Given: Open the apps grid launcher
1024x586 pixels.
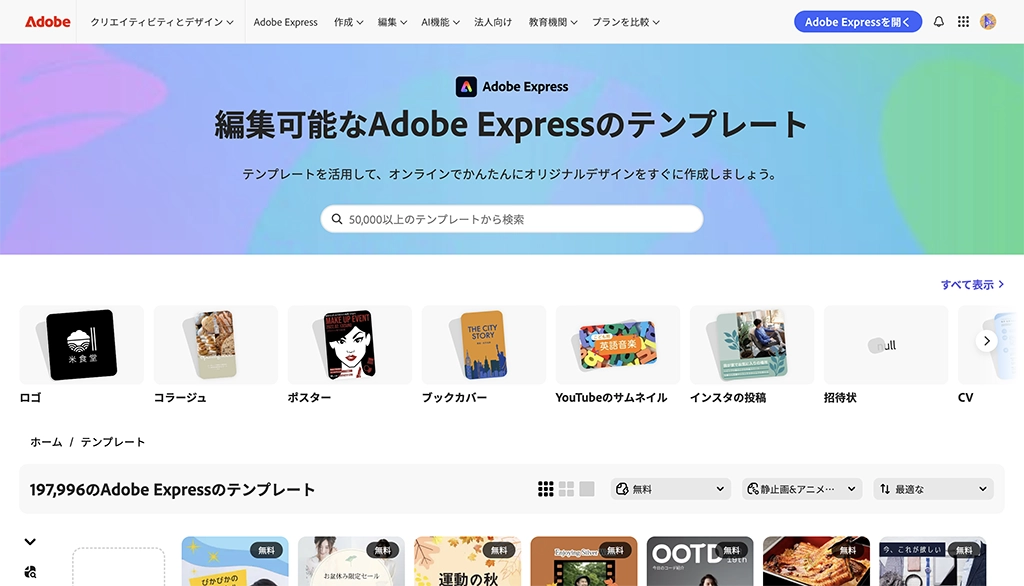Looking at the screenshot, I should pos(963,21).
